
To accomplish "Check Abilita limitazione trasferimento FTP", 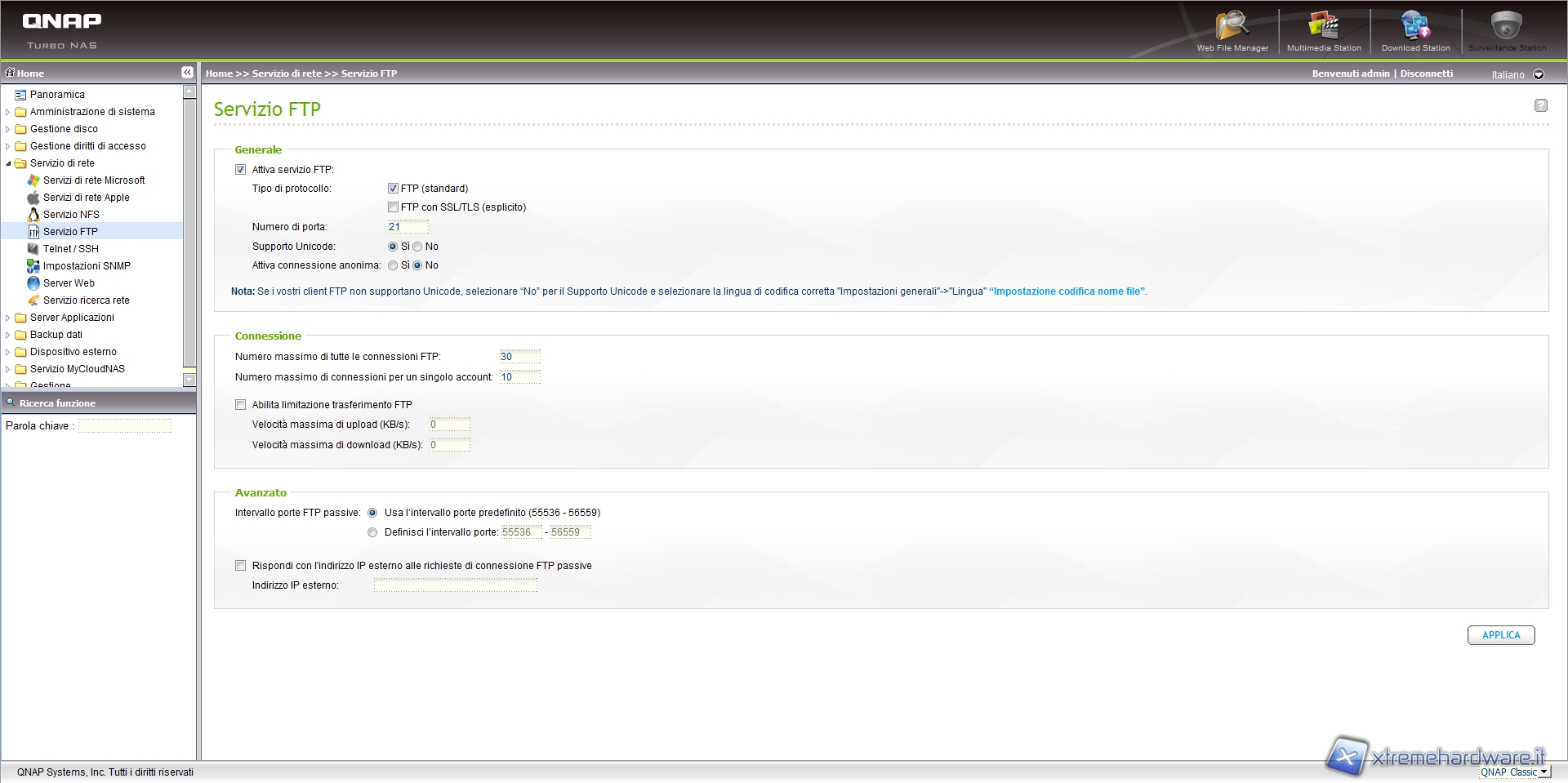I will tap(241, 405).
